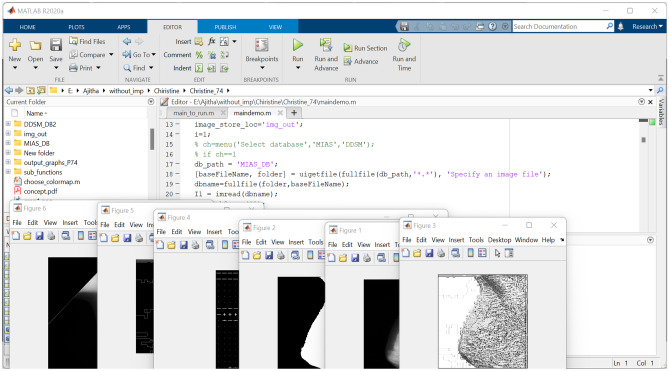Screen dimensions: 669x371
Task: Open Help menu in Figure 3
Action: coord(548,240)
